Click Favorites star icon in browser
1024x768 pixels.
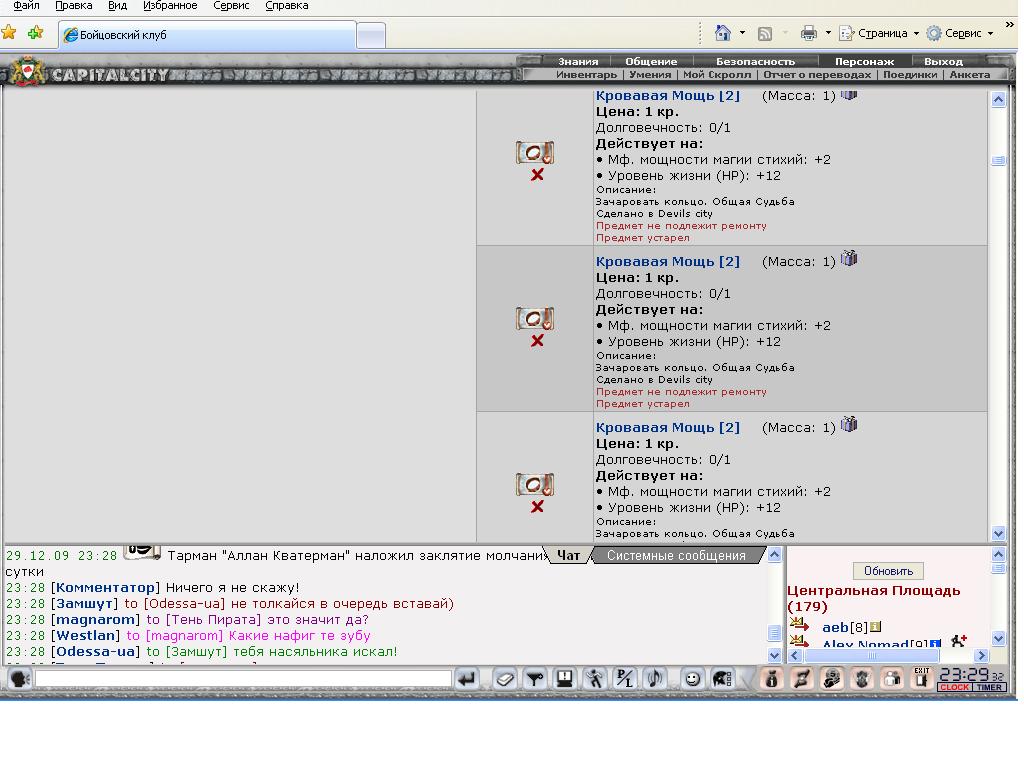9,32
